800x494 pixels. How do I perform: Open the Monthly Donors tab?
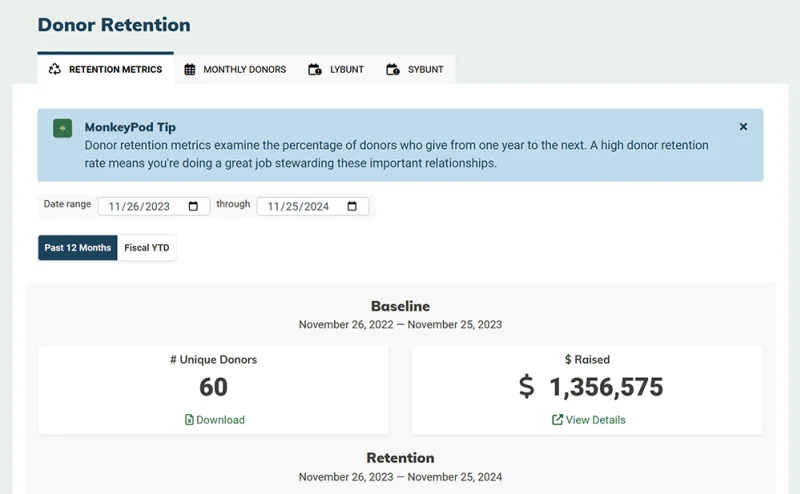click(x=235, y=69)
